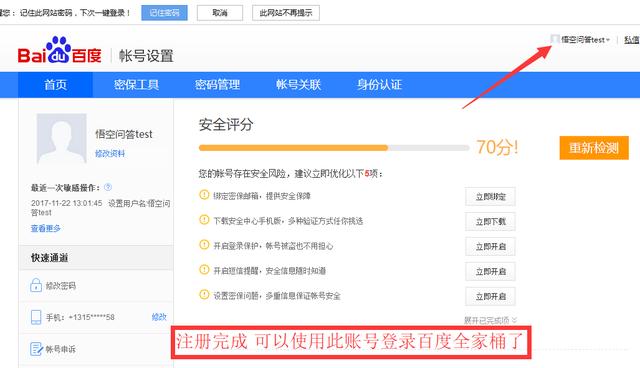The image size is (640, 368).
Task: Click 立即开启 for 登录保护
Action: [490, 246]
